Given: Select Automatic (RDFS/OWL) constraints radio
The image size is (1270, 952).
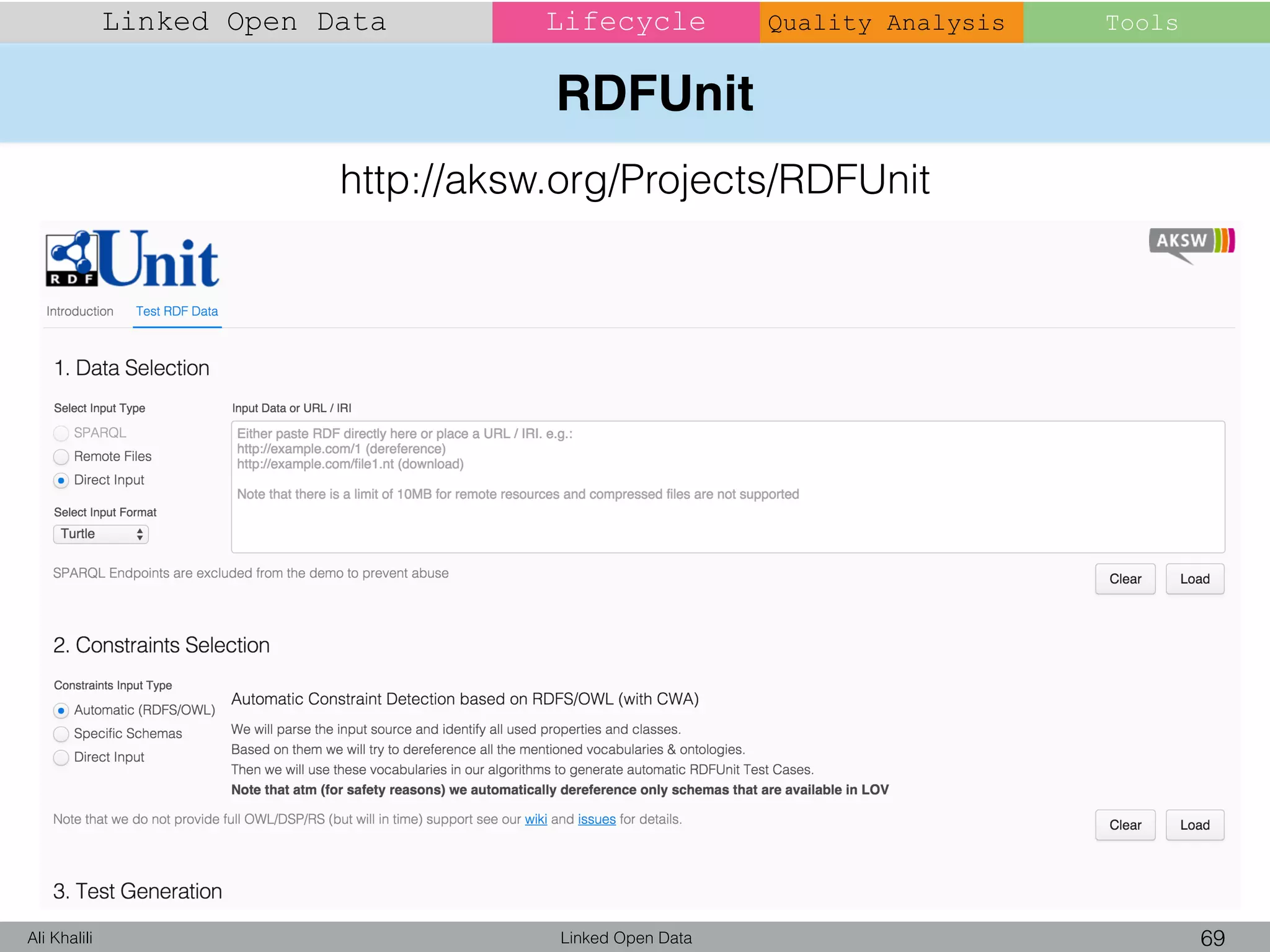Looking at the screenshot, I should coord(61,710).
